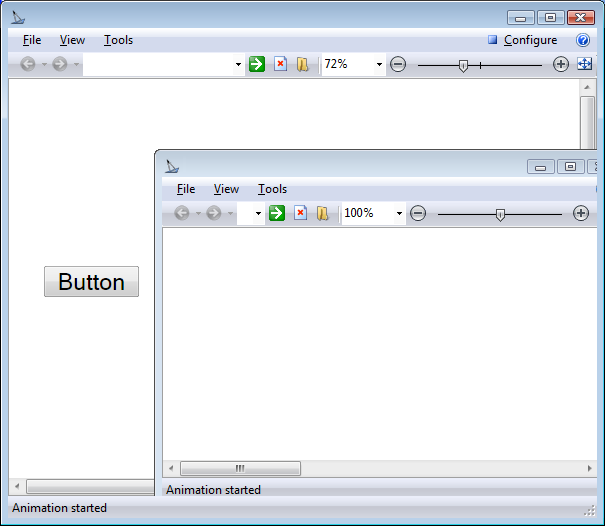Viewport: 605px width, 526px height.
Task: Click the outer window's forward navigation arrow
Action: point(60,64)
